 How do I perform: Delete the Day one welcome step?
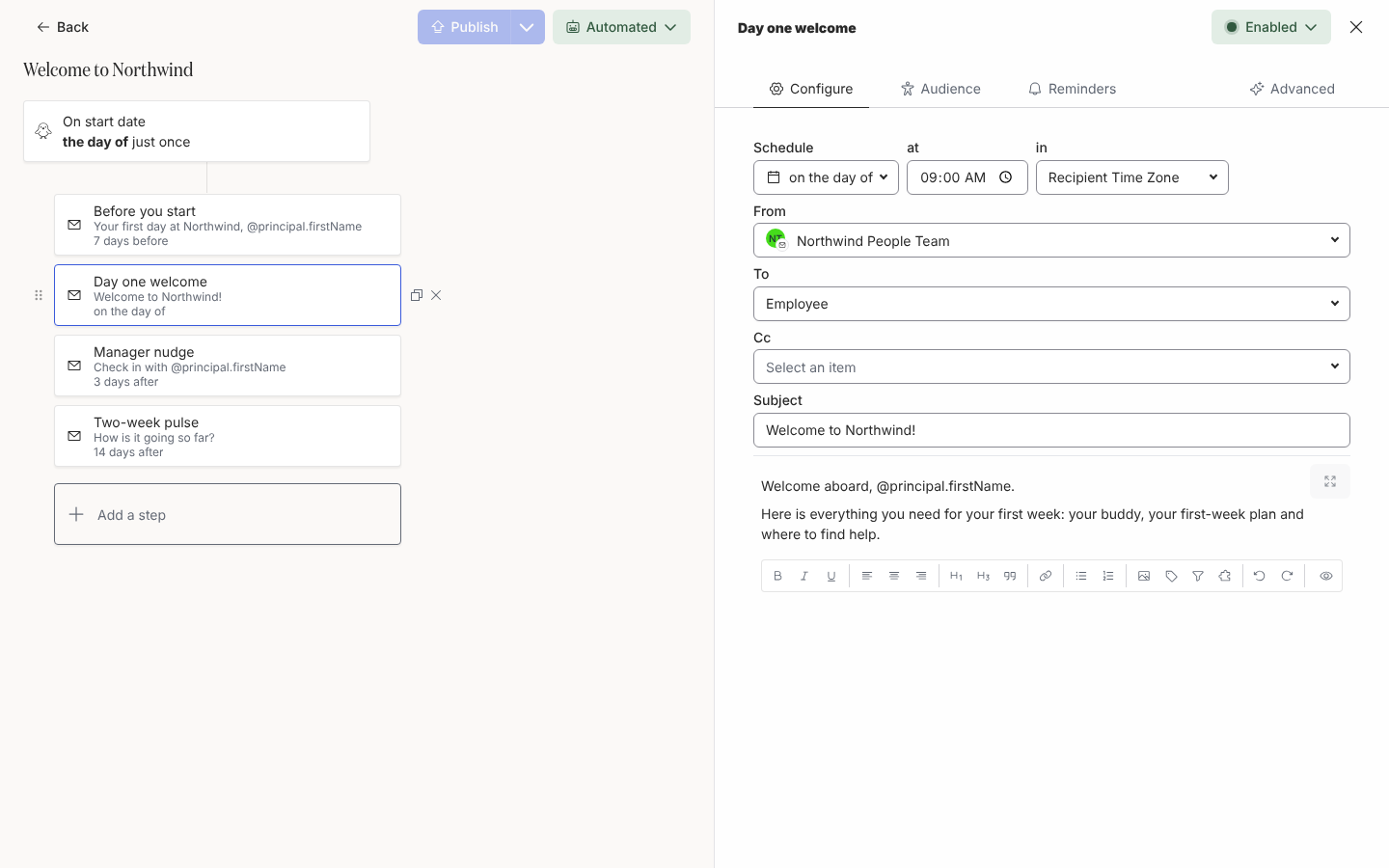pos(436,295)
